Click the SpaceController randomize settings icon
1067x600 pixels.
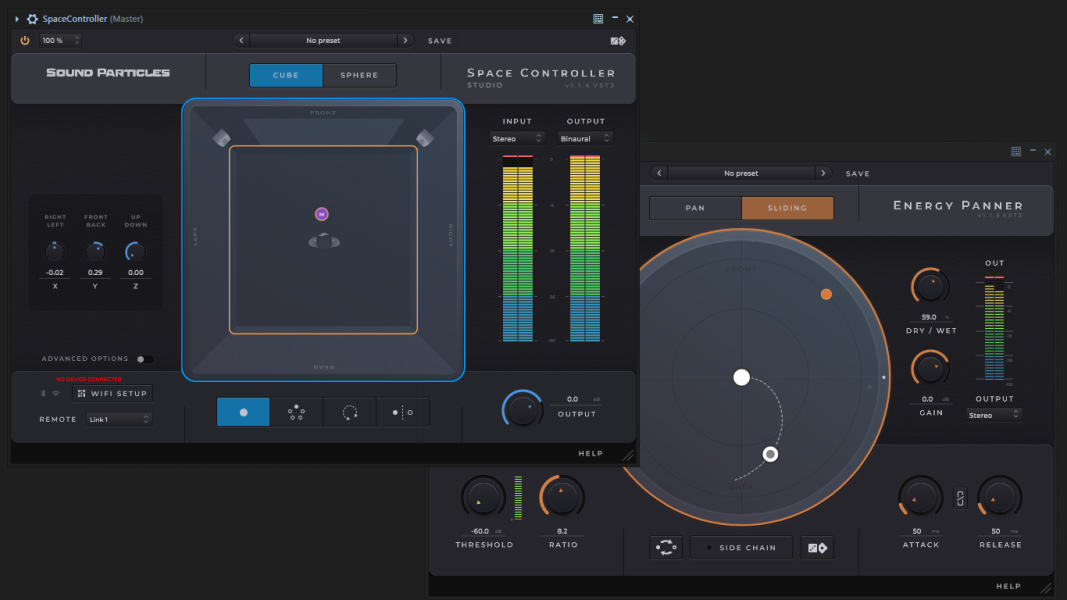tap(618, 41)
